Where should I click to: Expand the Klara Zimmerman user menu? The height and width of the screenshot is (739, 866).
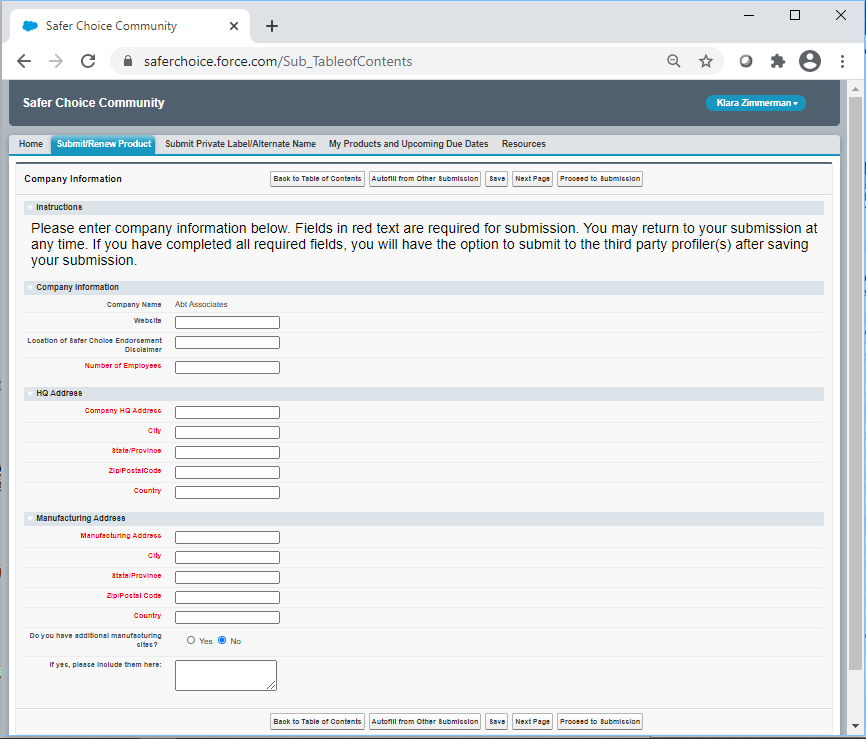[756, 103]
